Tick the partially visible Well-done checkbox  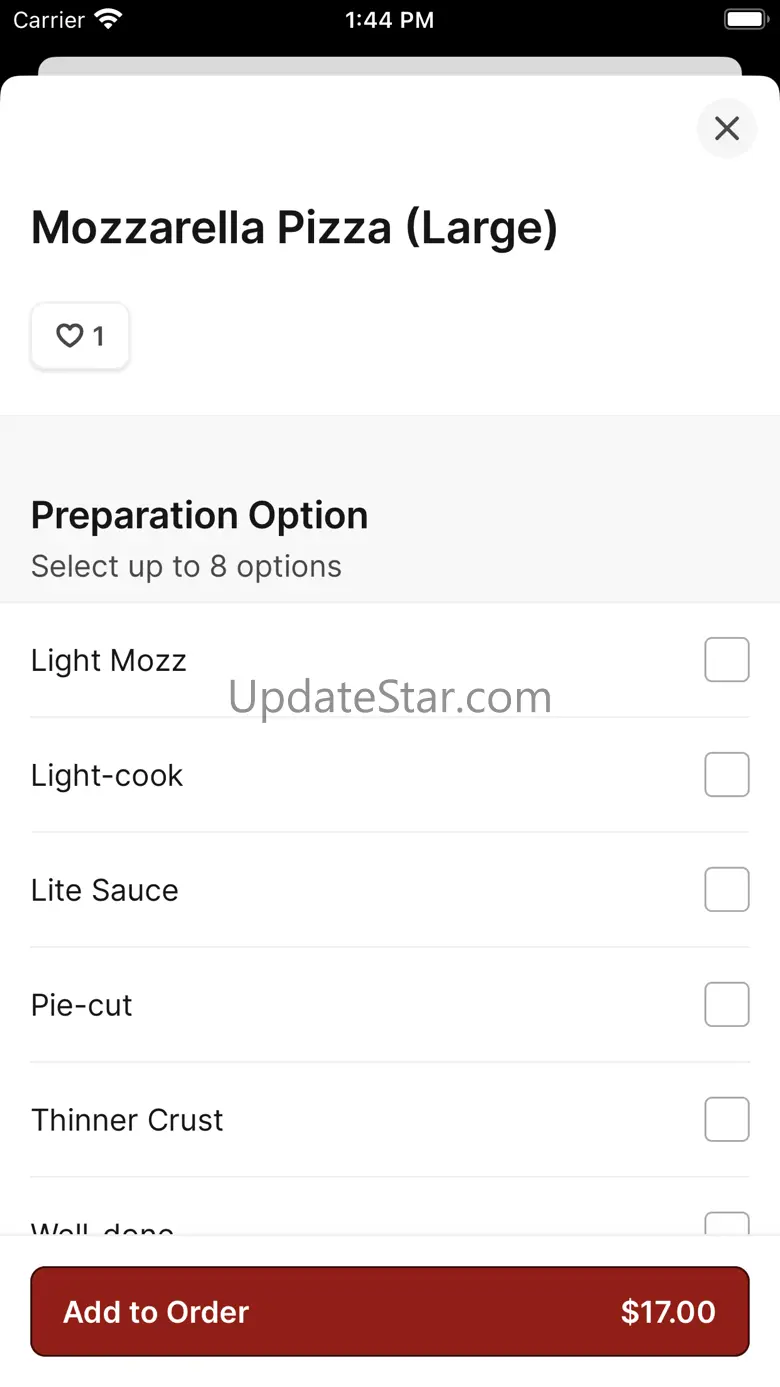[x=727, y=1224]
